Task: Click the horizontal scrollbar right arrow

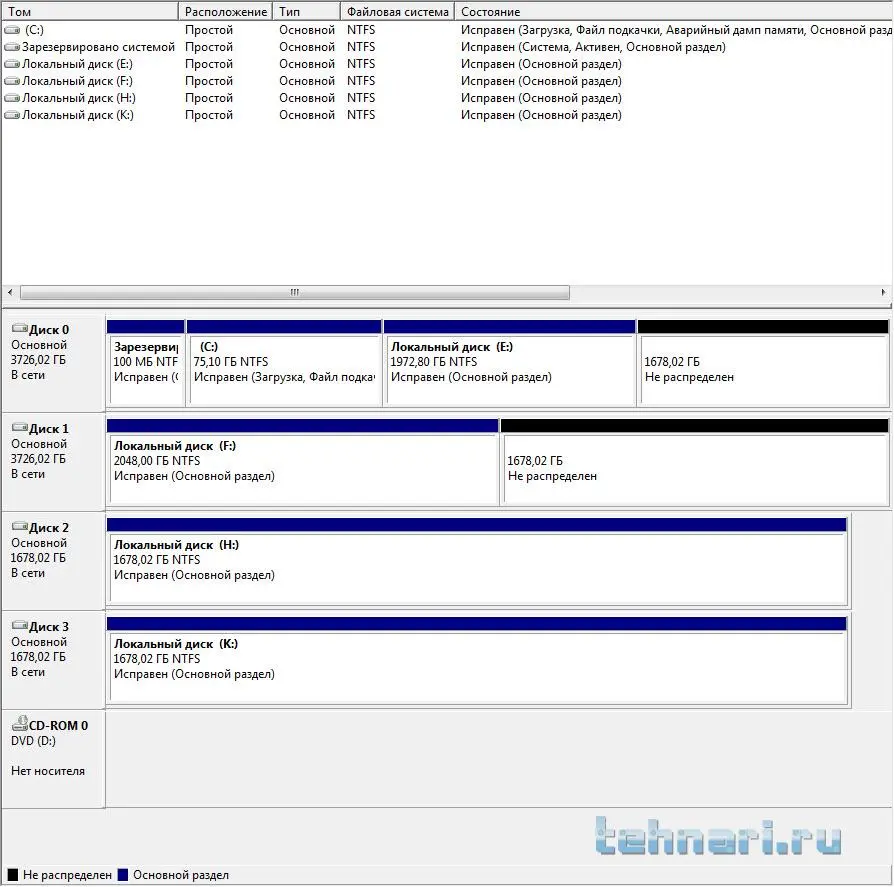Action: pyautogui.click(x=883, y=292)
